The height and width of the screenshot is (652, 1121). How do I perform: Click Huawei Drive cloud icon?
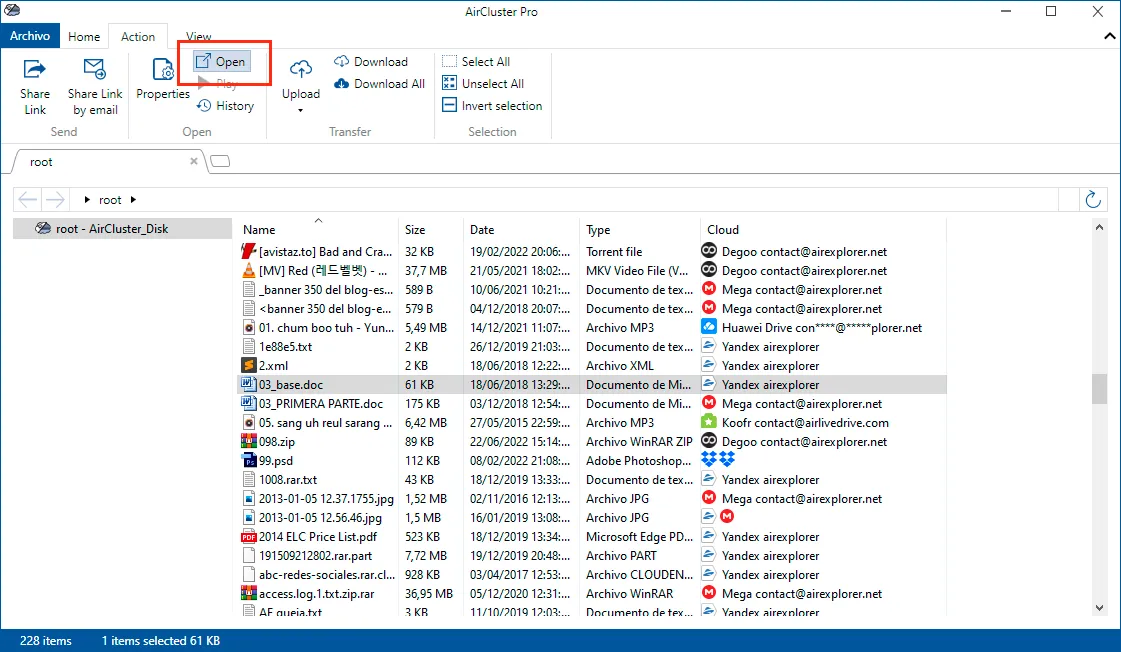708,327
